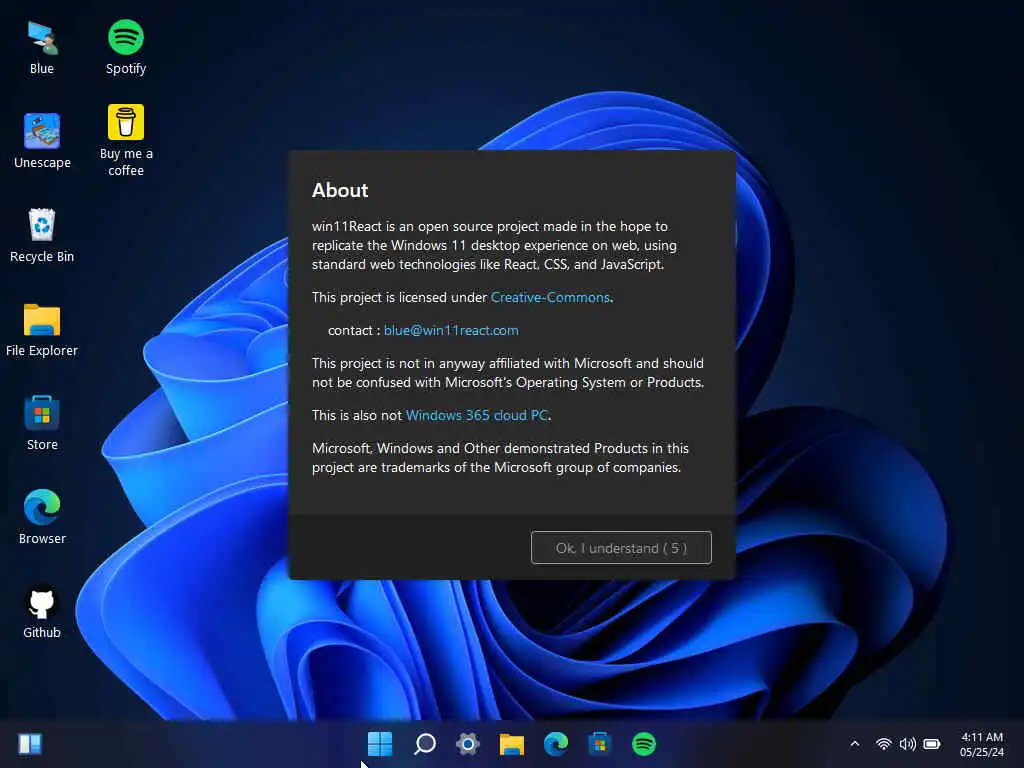
Task: Open Microsoft Store from the taskbar
Action: click(x=600, y=744)
